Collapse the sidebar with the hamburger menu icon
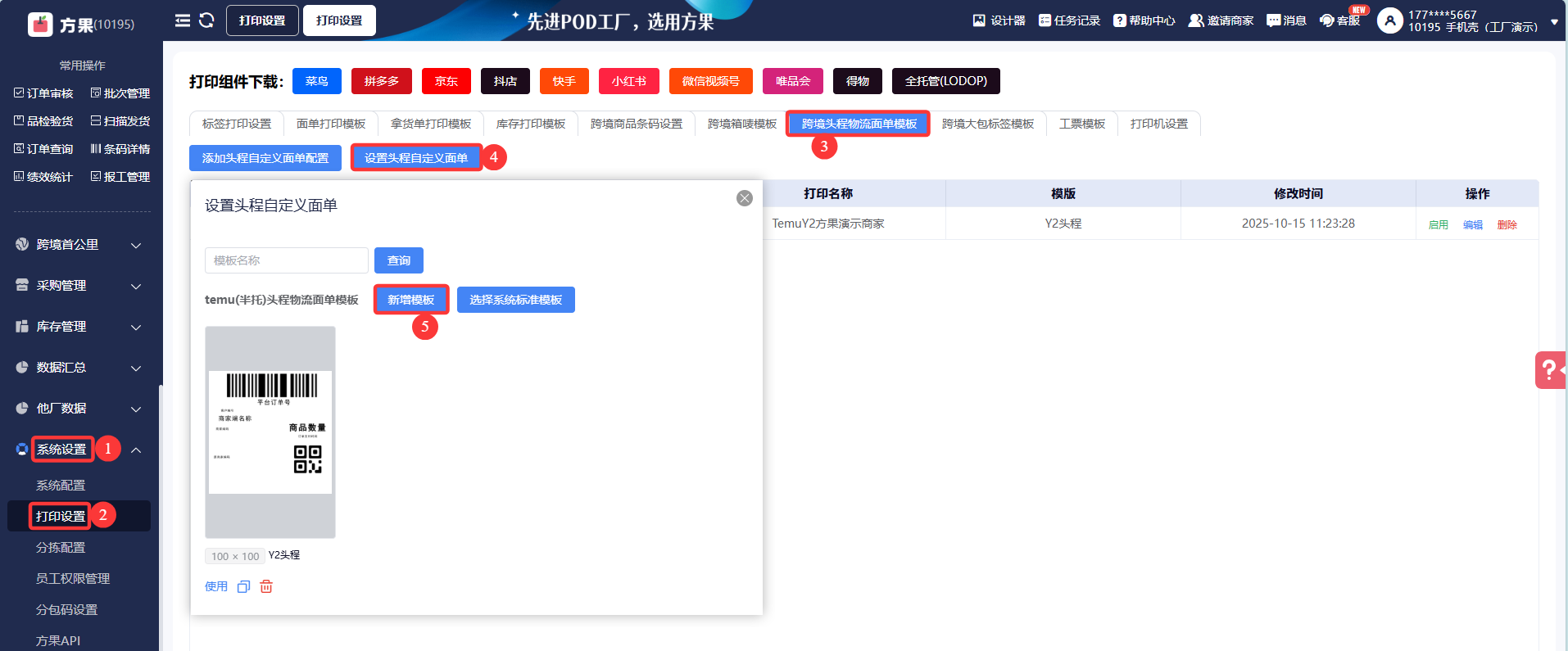 pos(183,20)
